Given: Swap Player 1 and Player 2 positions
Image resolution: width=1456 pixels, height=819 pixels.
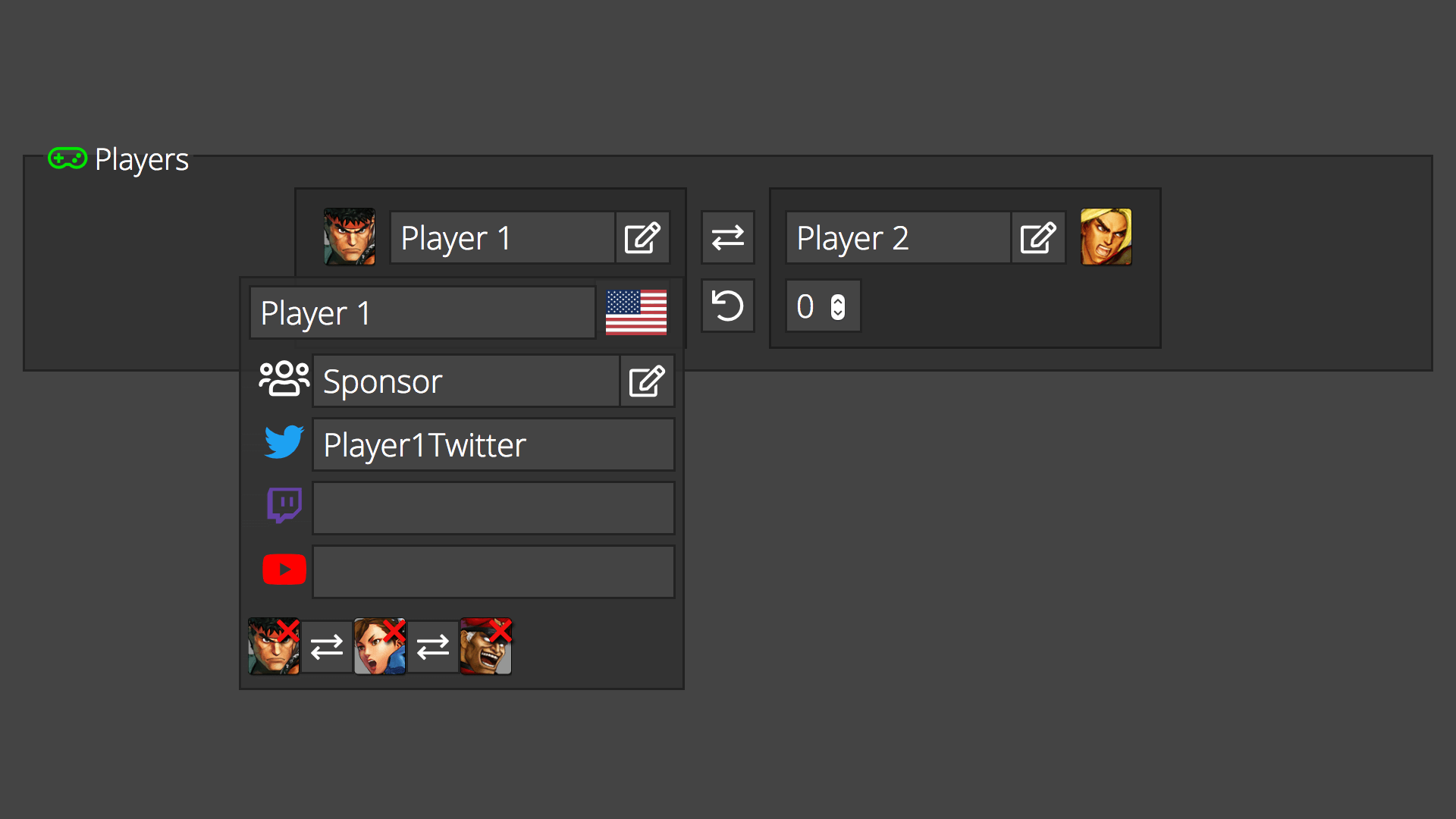Looking at the screenshot, I should coord(728,238).
